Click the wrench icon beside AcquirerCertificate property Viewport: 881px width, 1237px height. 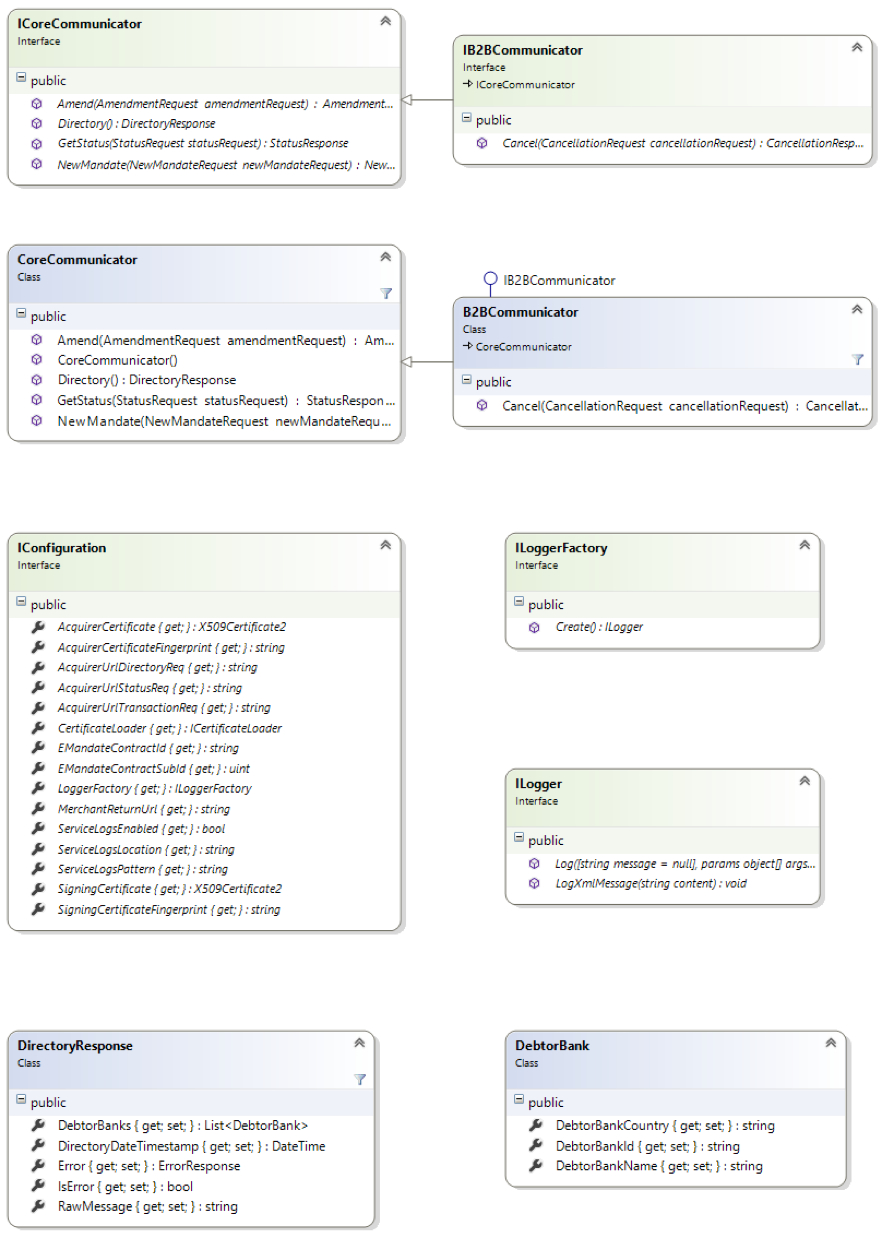37,627
